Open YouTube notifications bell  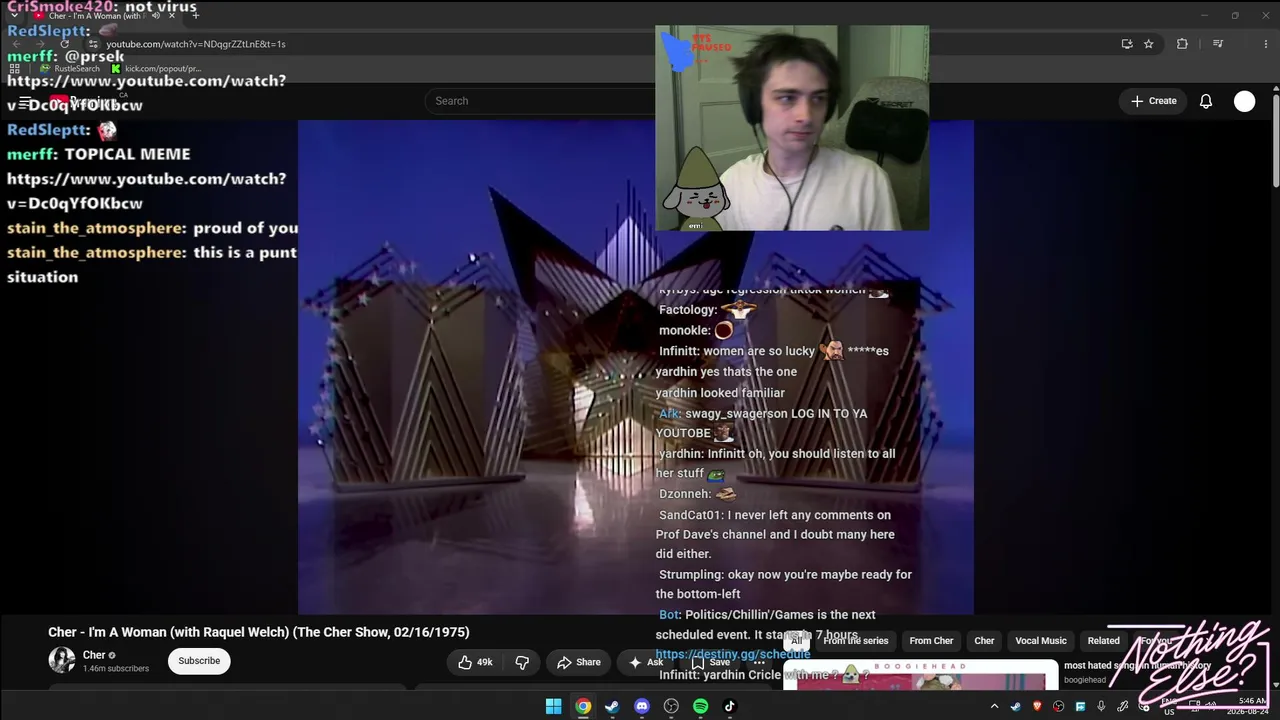[1206, 101]
